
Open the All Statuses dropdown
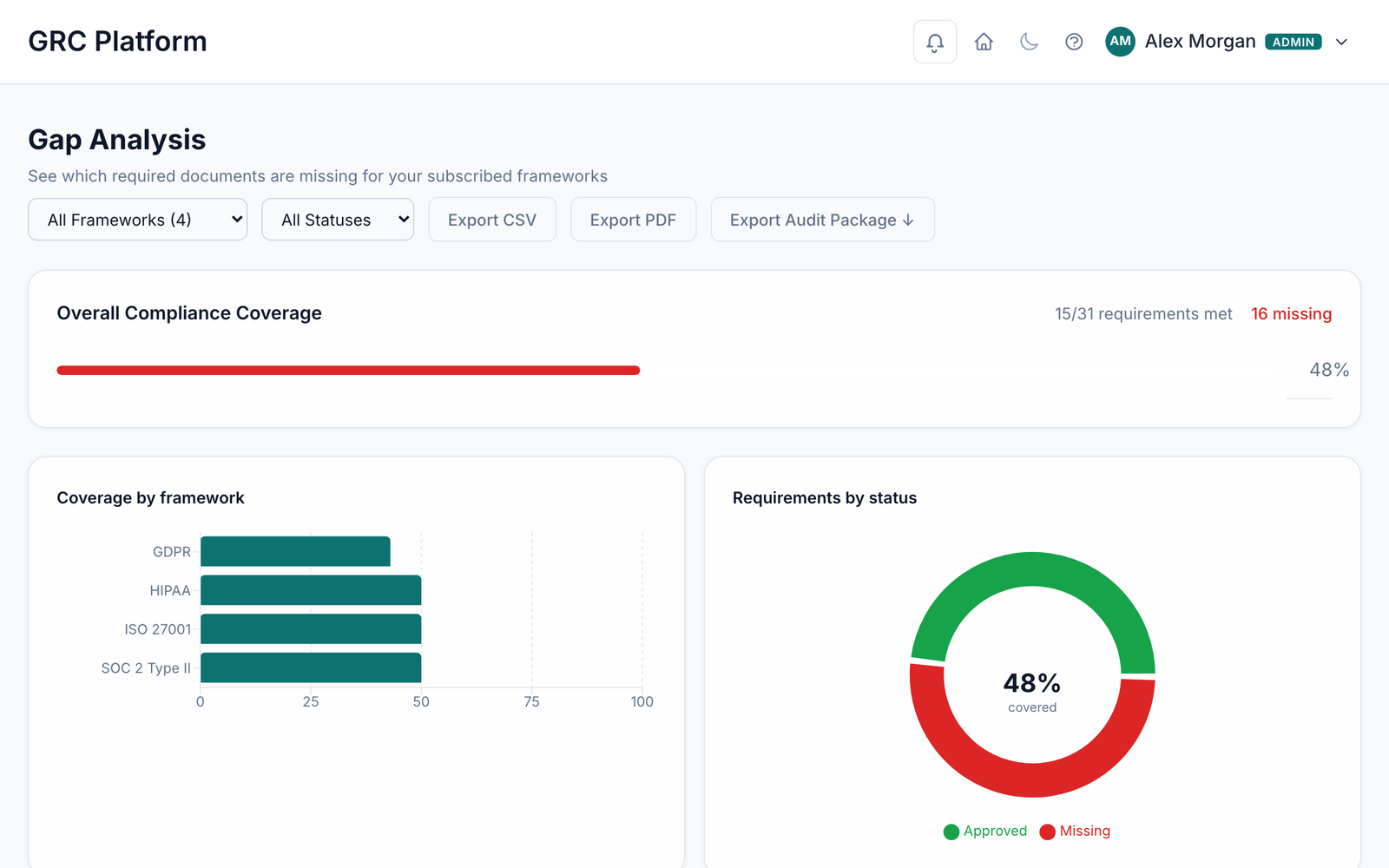click(338, 220)
